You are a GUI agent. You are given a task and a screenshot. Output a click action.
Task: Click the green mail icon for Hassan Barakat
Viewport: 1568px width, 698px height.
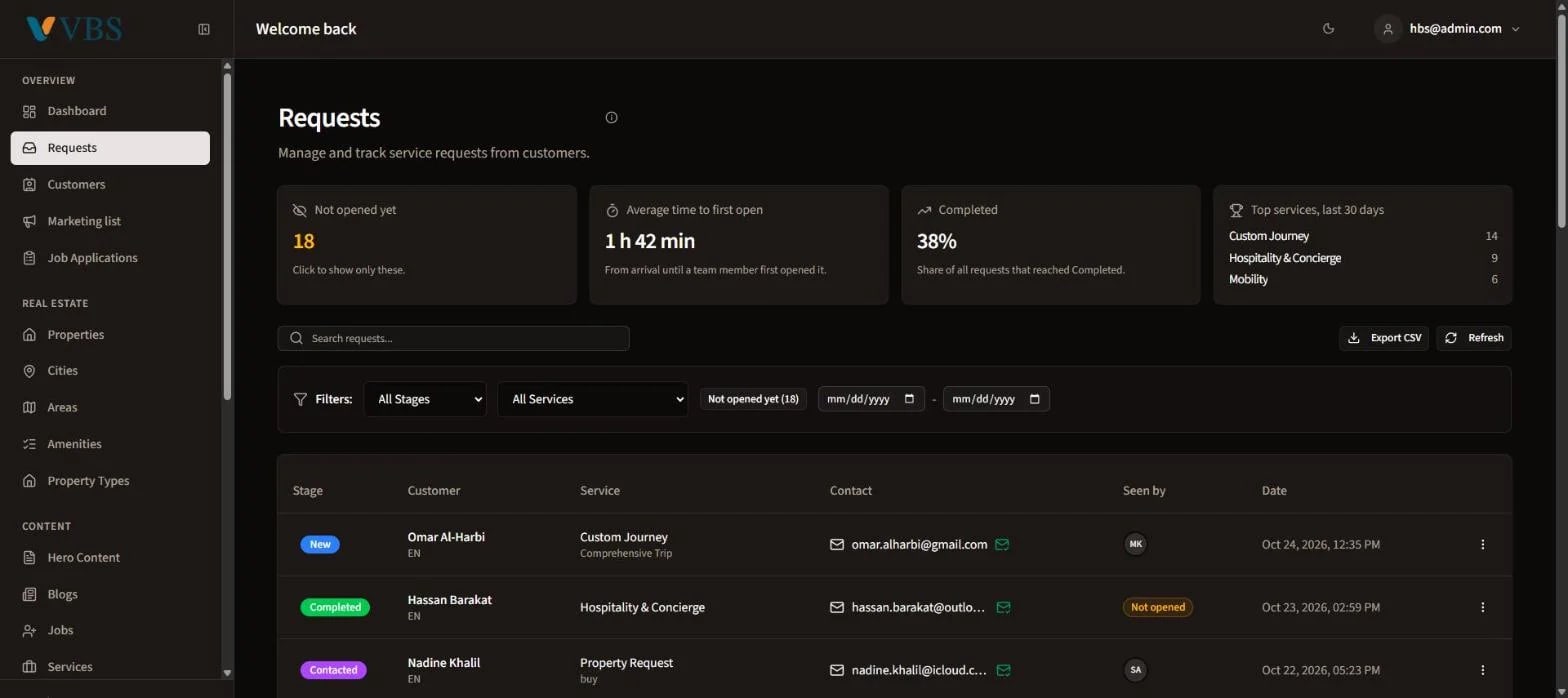(x=1004, y=607)
